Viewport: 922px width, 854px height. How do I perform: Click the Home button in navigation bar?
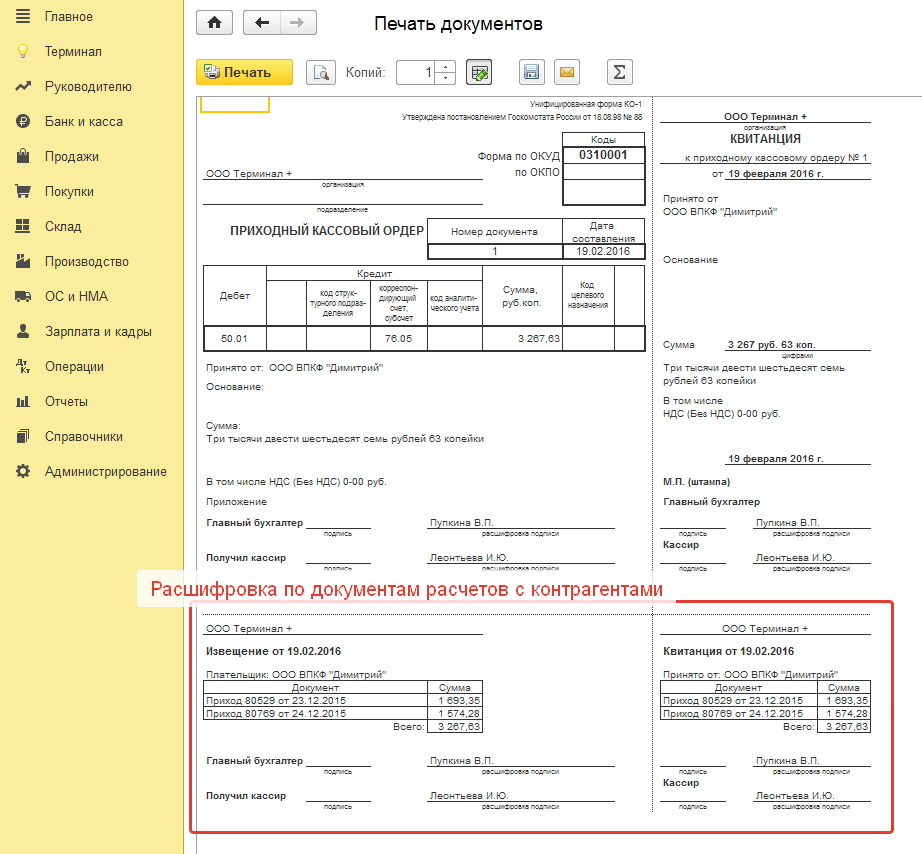pyautogui.click(x=213, y=23)
